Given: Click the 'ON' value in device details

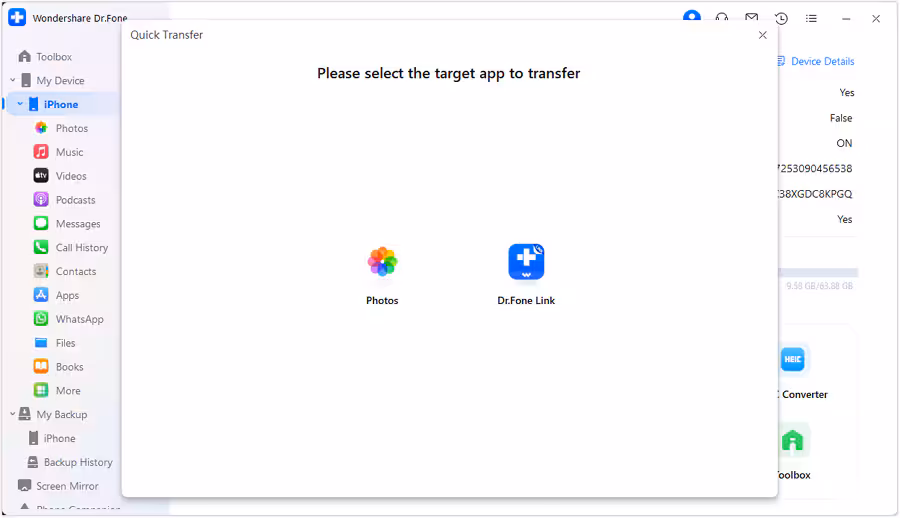Looking at the screenshot, I should coord(844,143).
